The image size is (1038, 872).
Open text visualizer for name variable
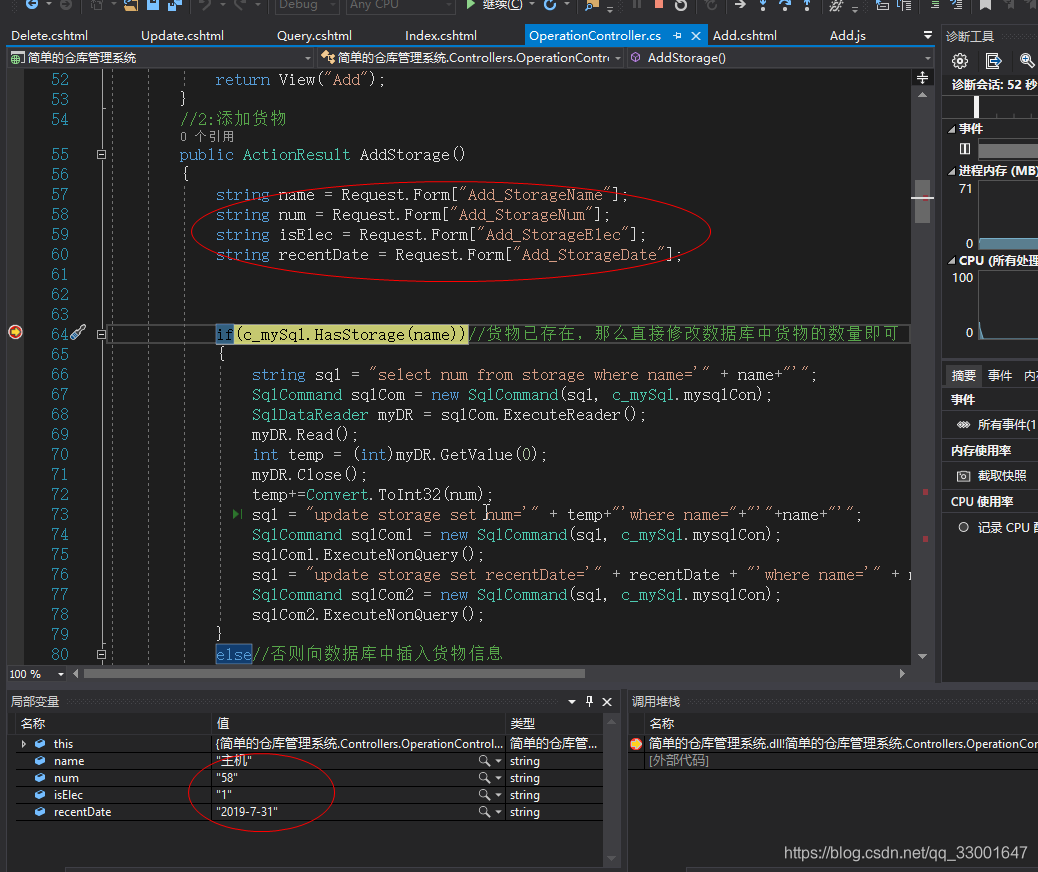point(485,761)
